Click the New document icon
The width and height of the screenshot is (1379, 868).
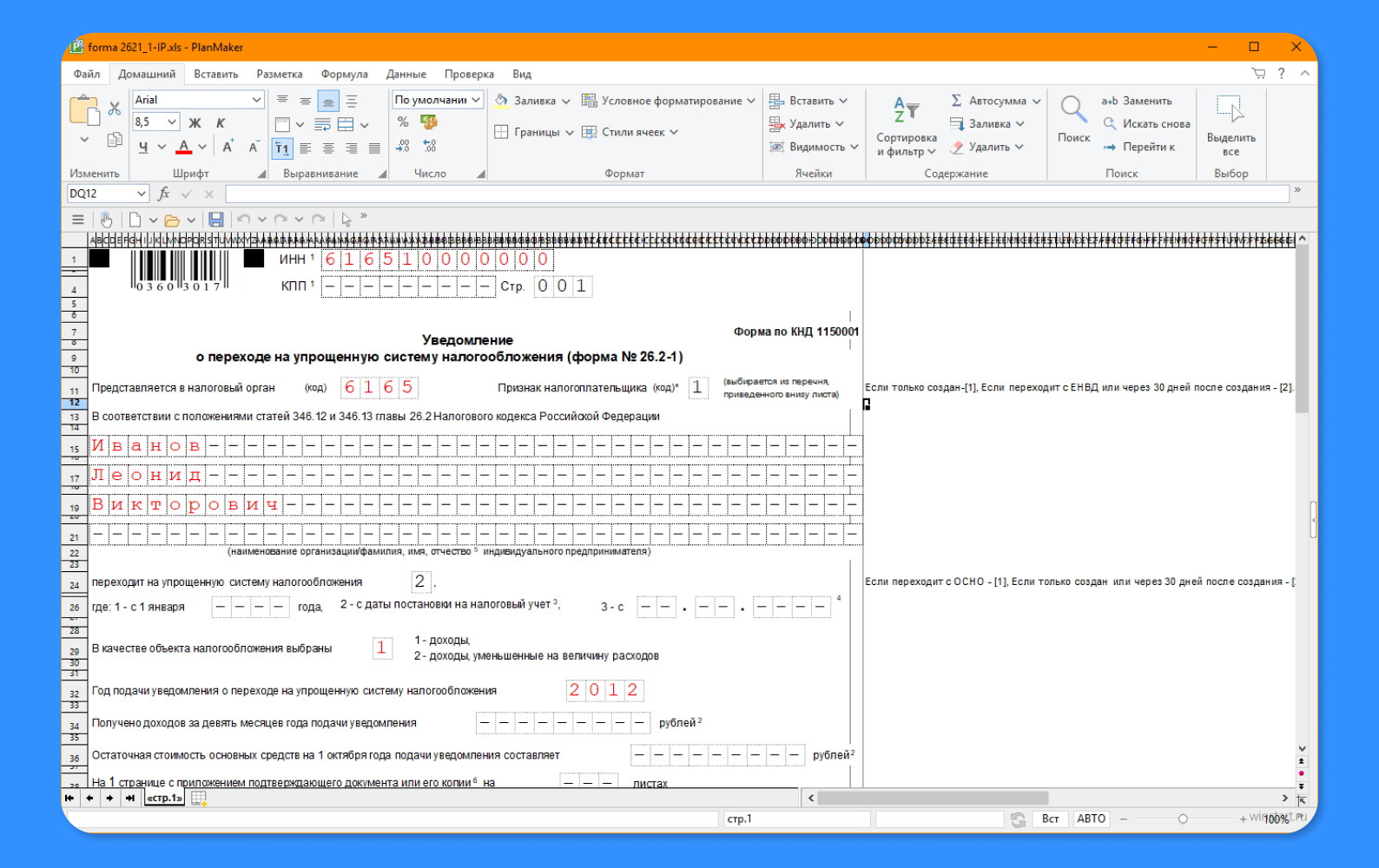tap(135, 220)
